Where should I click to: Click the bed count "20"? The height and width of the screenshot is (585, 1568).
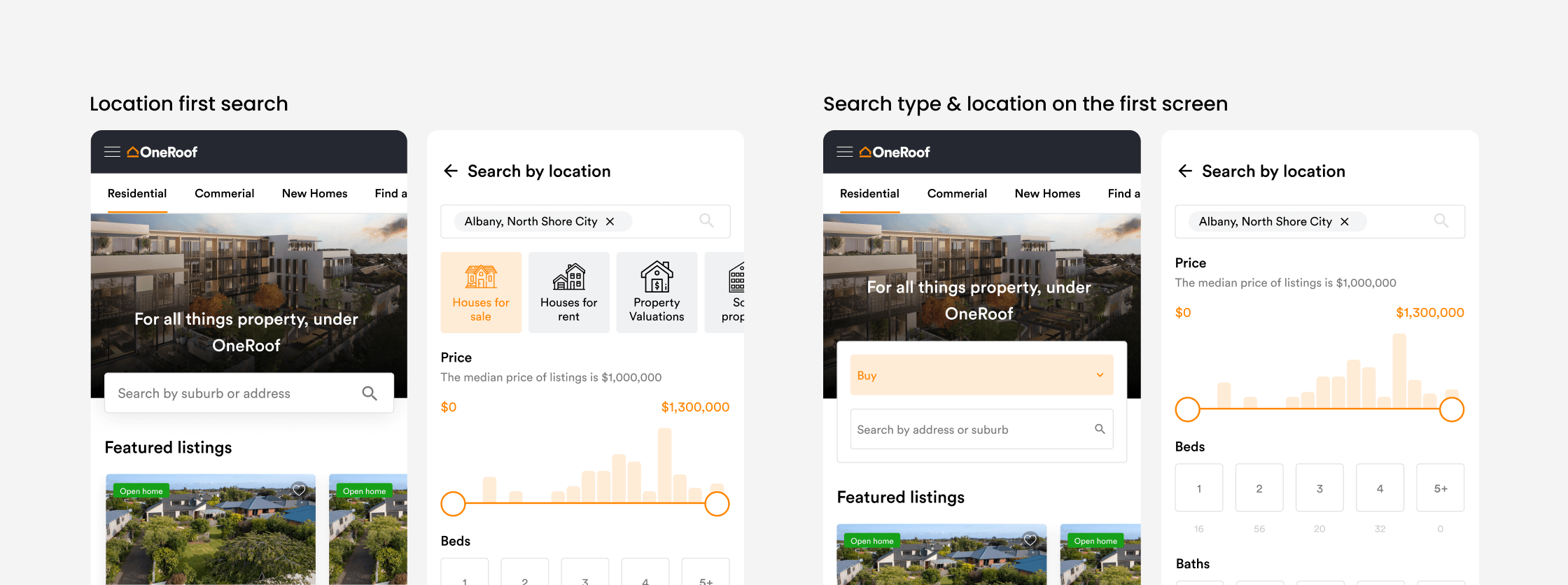[x=1319, y=529]
